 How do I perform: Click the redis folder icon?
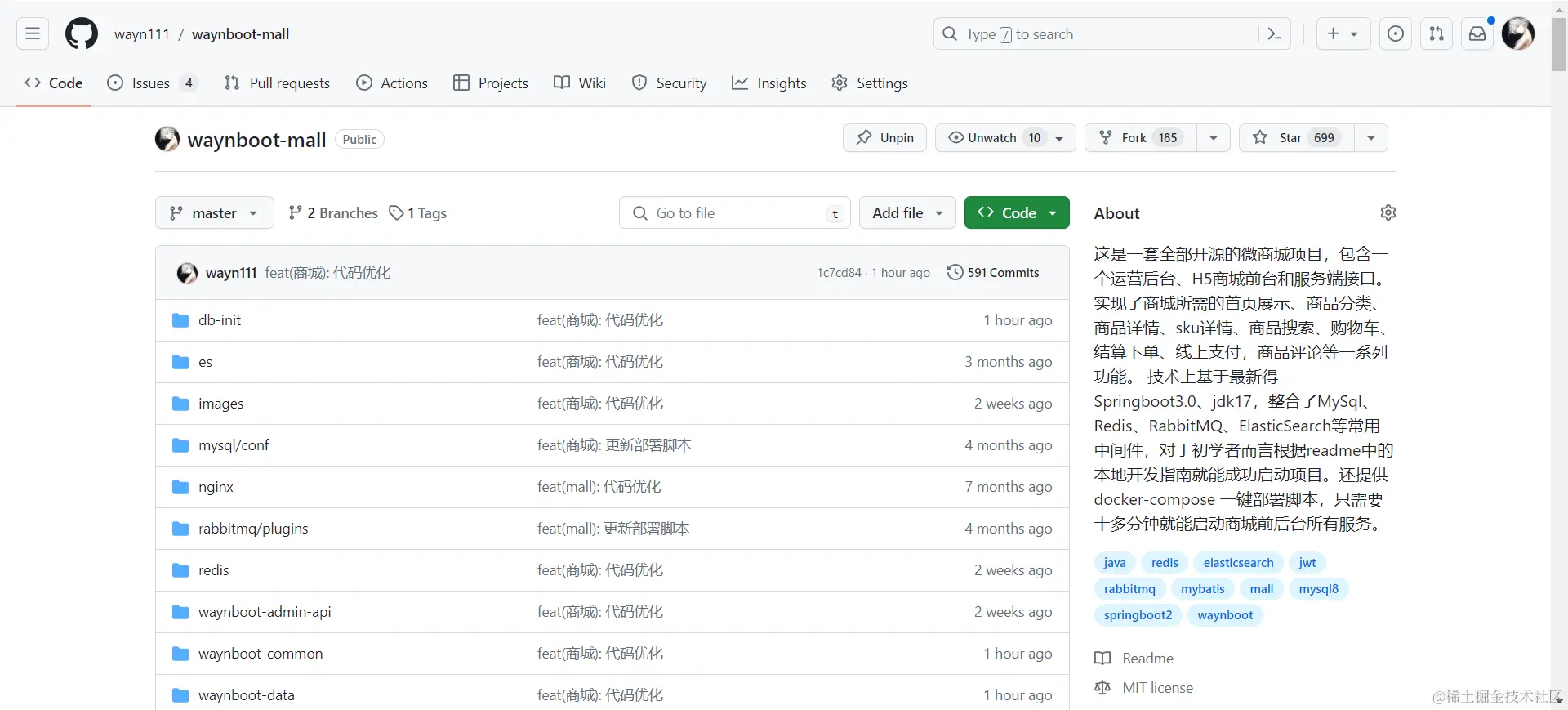coord(180,570)
